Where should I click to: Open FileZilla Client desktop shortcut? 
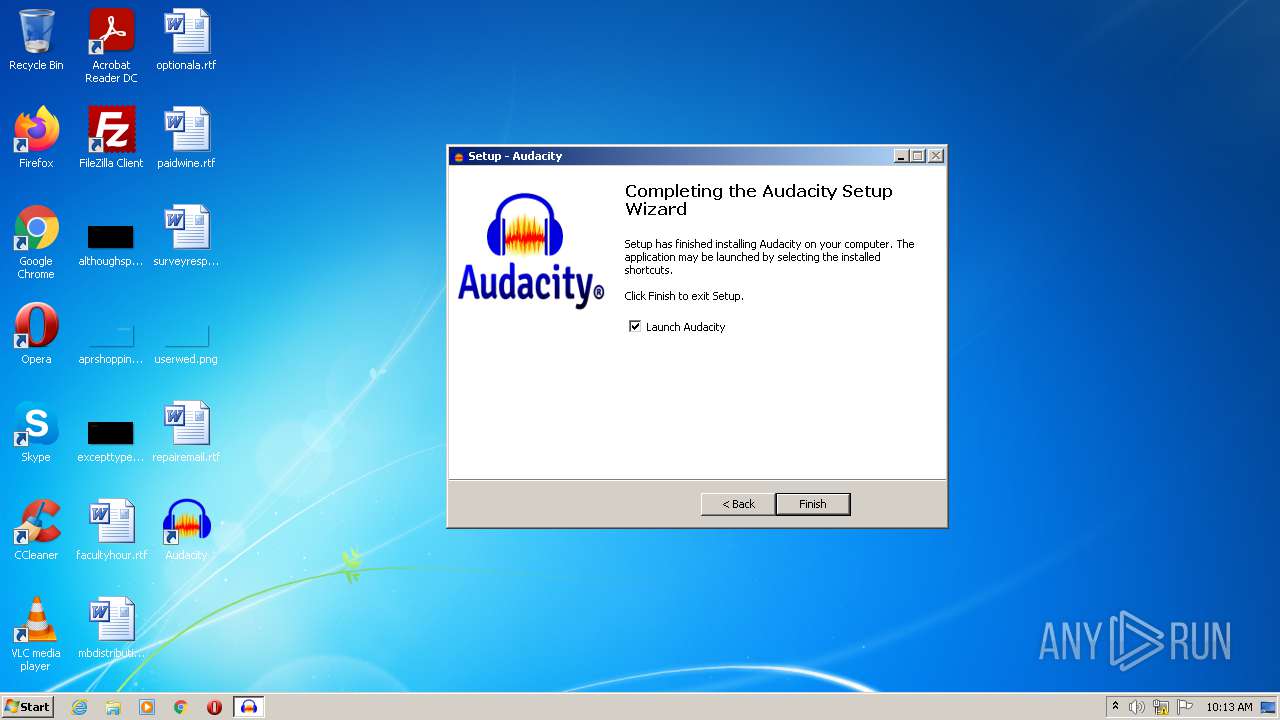pyautogui.click(x=111, y=139)
